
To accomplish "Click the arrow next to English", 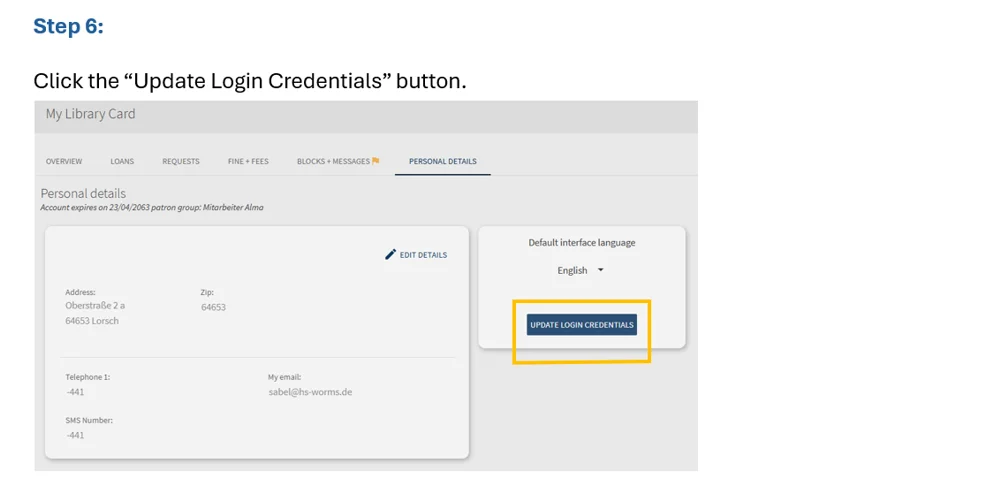I will [x=600, y=270].
